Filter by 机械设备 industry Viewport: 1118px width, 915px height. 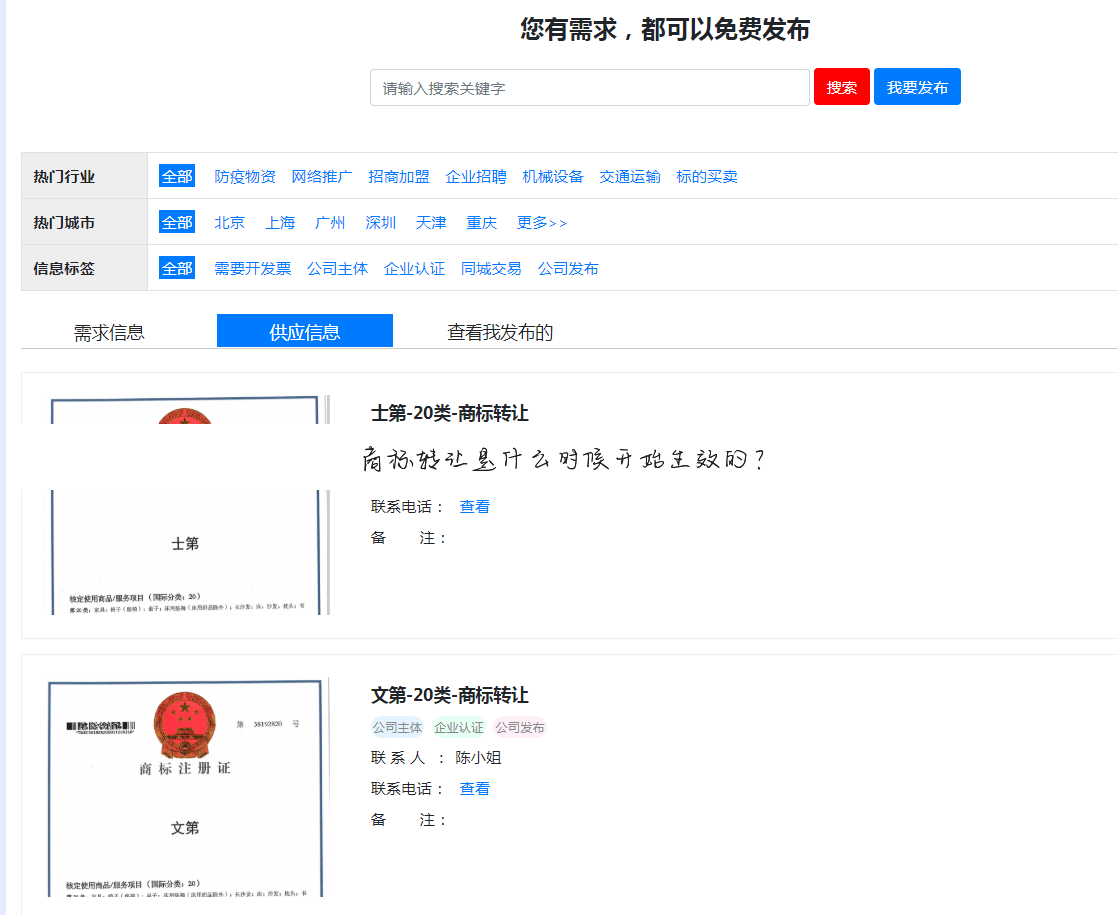click(x=553, y=176)
